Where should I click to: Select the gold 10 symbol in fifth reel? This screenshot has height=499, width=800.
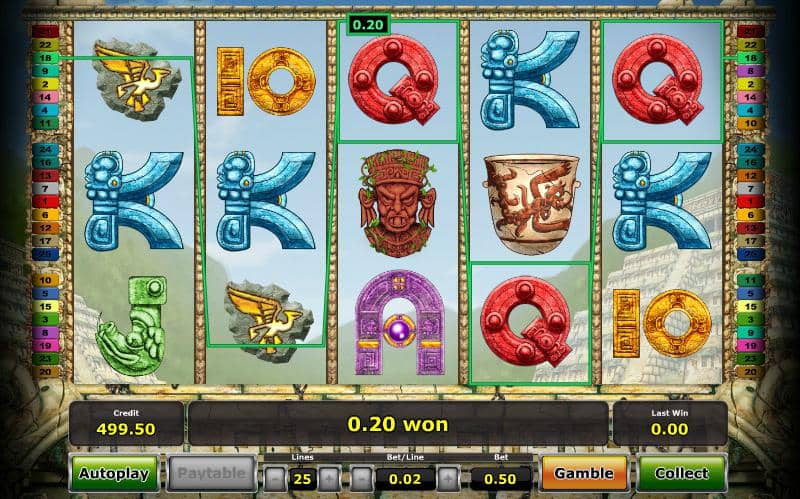662,323
